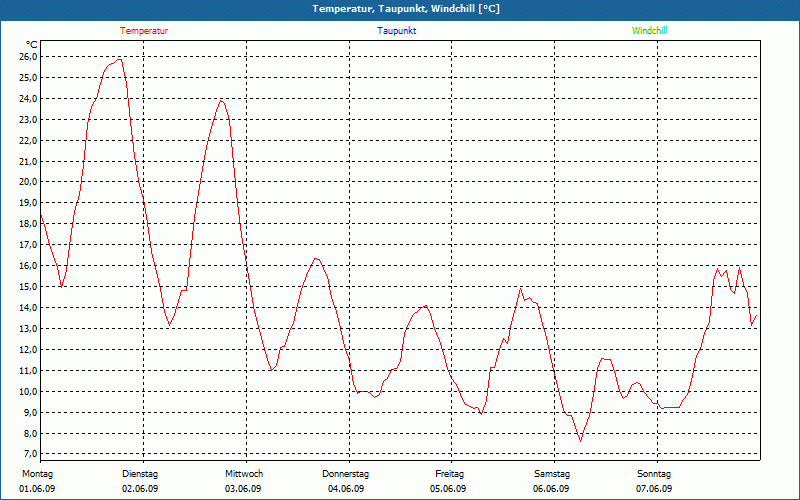This screenshot has height=500, width=800.
Task: Click the 17,0 y-axis value
Action: coord(29,244)
